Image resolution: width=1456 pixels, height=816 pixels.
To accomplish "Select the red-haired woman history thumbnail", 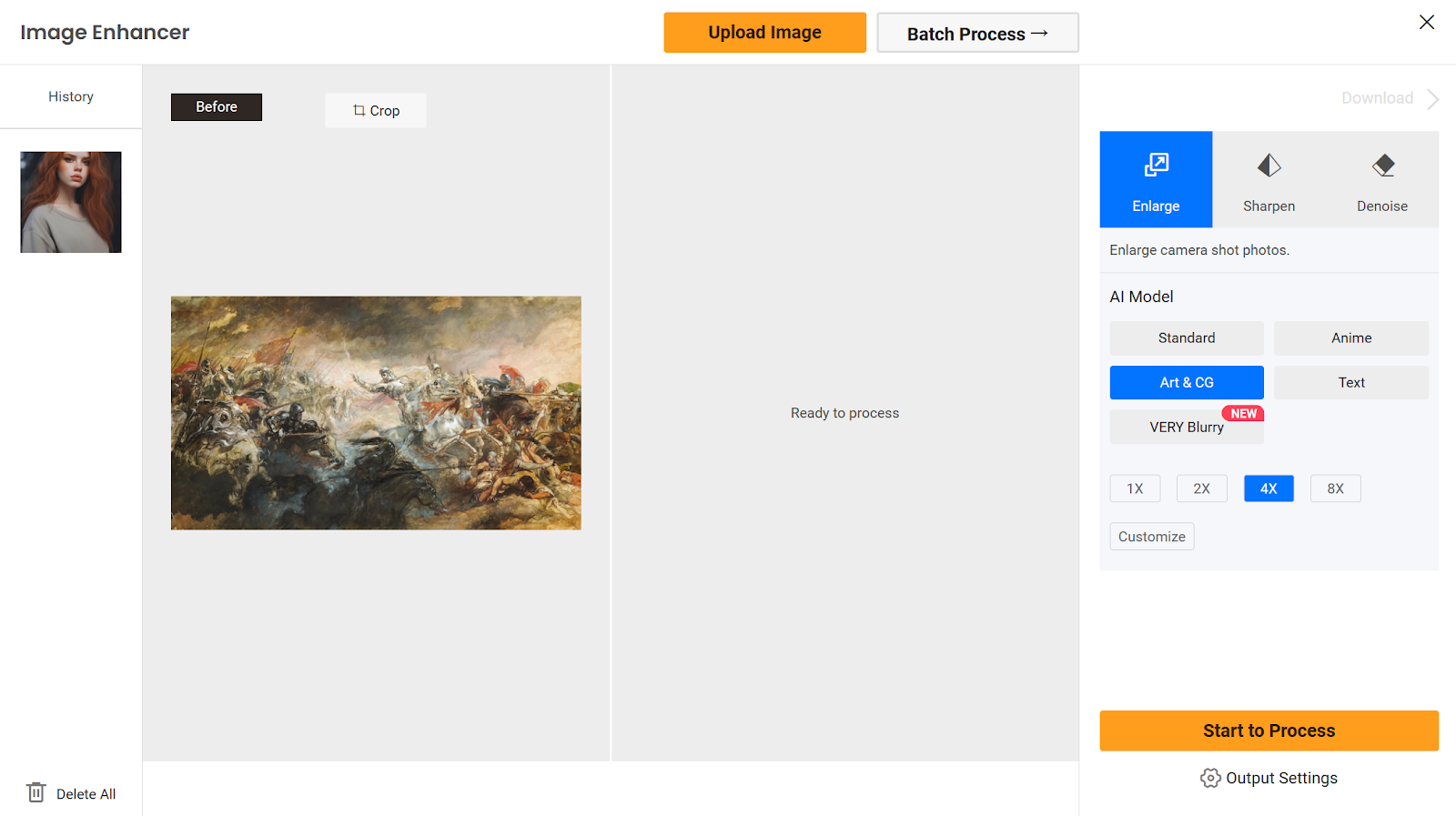I will pyautogui.click(x=71, y=202).
